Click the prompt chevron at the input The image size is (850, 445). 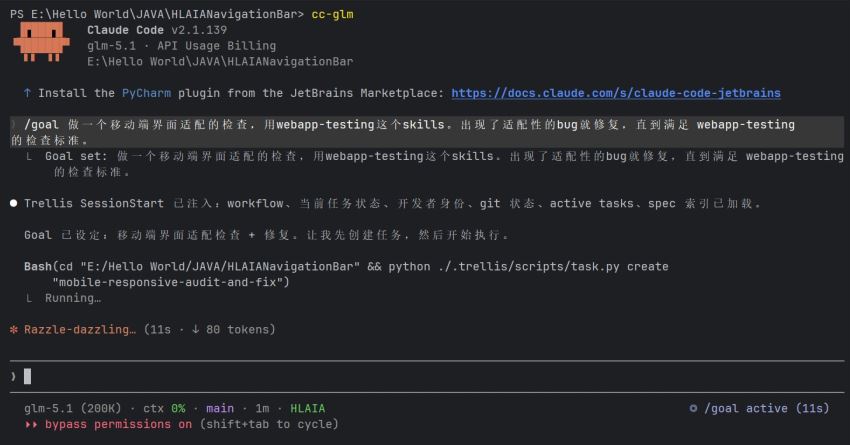[x=13, y=376]
